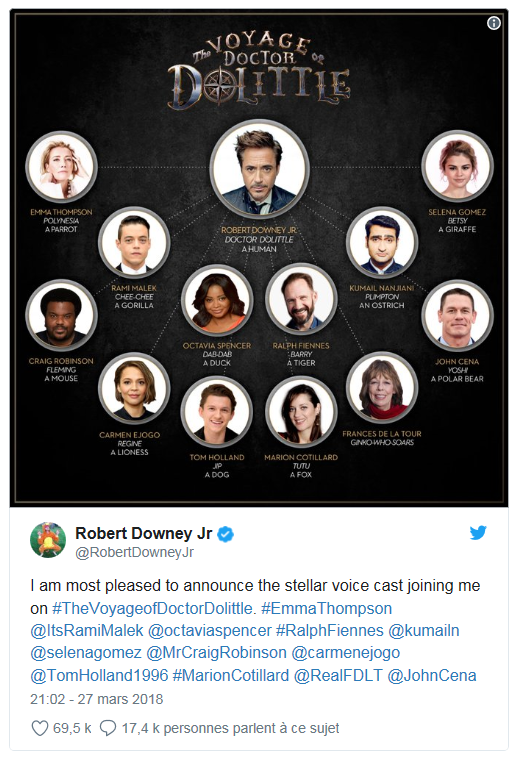Click the info icon on the image
The image size is (519, 761).
tap(494, 23)
